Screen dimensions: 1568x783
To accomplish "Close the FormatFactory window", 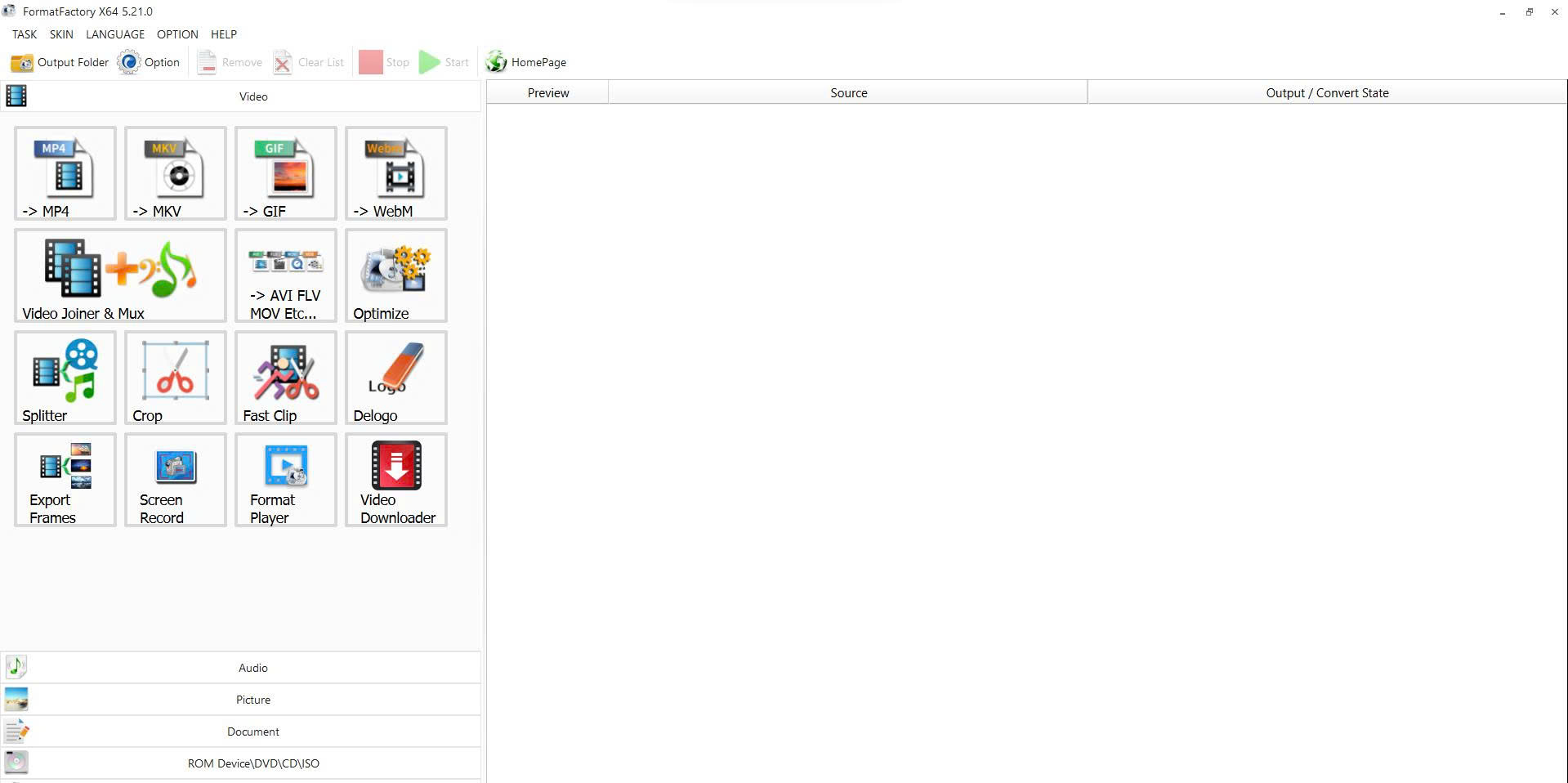I will point(1555,11).
